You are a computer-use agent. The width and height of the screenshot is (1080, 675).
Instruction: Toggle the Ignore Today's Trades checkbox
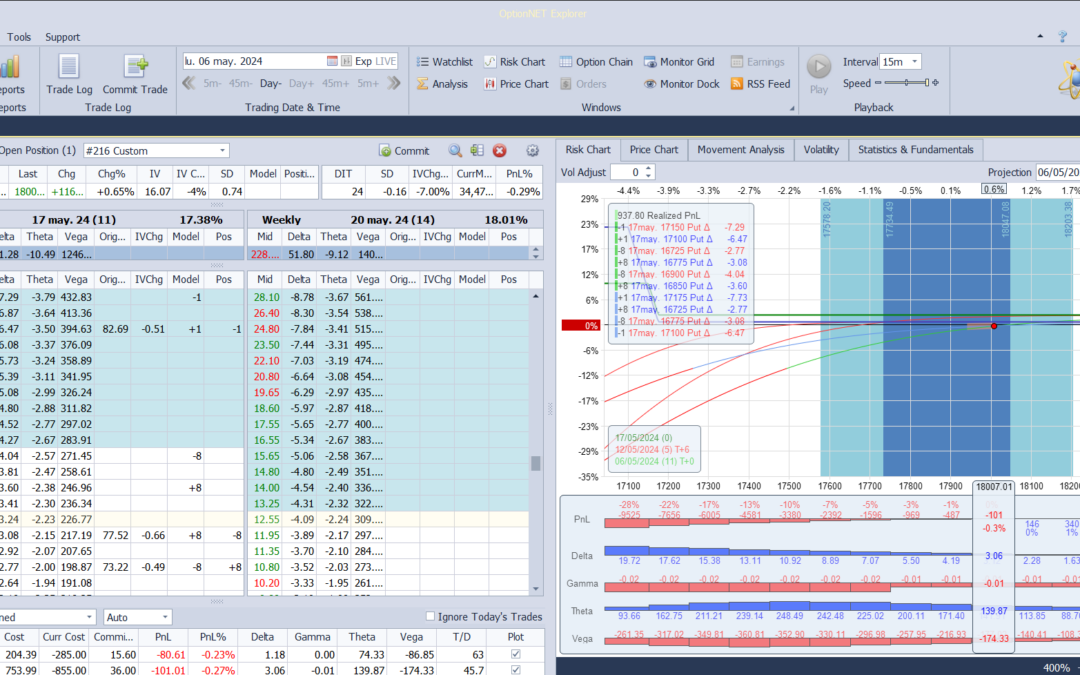pos(430,616)
